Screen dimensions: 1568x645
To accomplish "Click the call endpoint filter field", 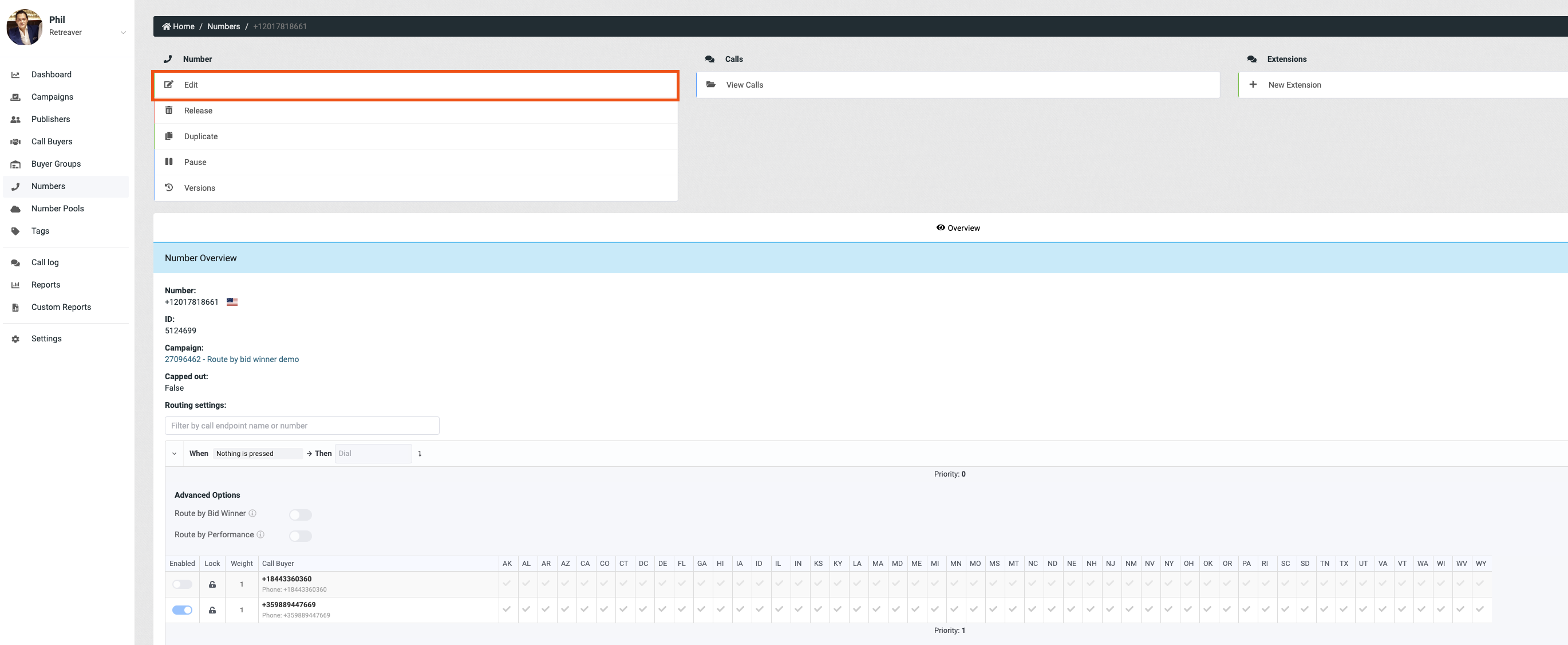I will [x=302, y=426].
